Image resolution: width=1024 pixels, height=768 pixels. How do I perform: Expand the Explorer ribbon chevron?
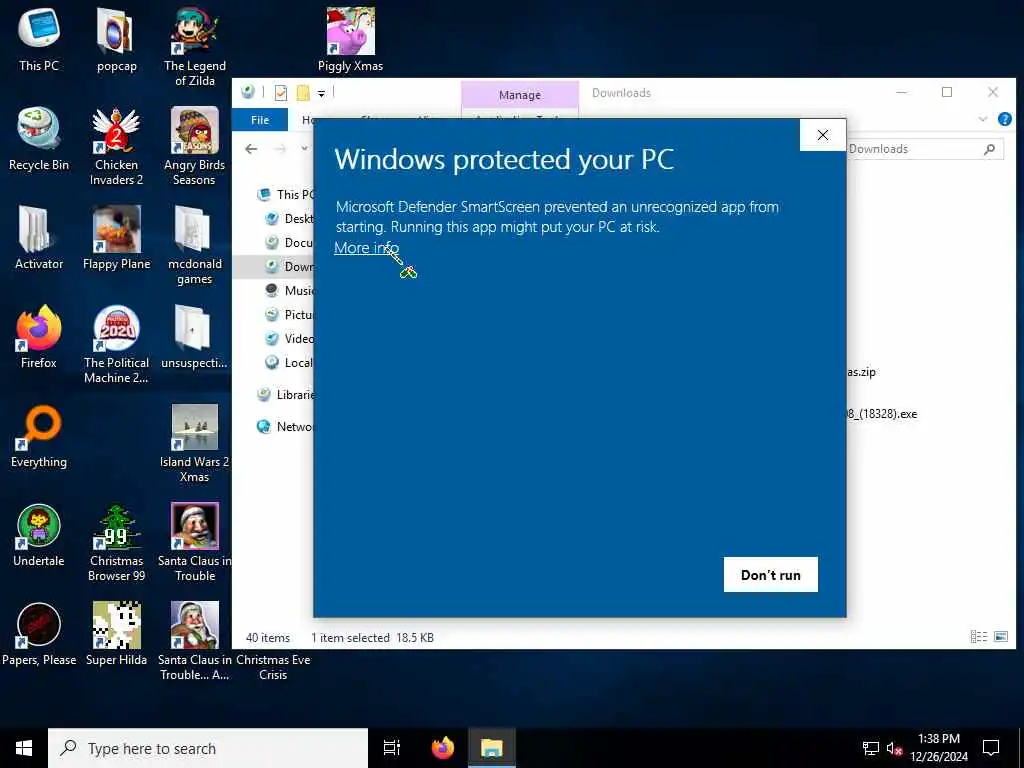click(x=983, y=119)
